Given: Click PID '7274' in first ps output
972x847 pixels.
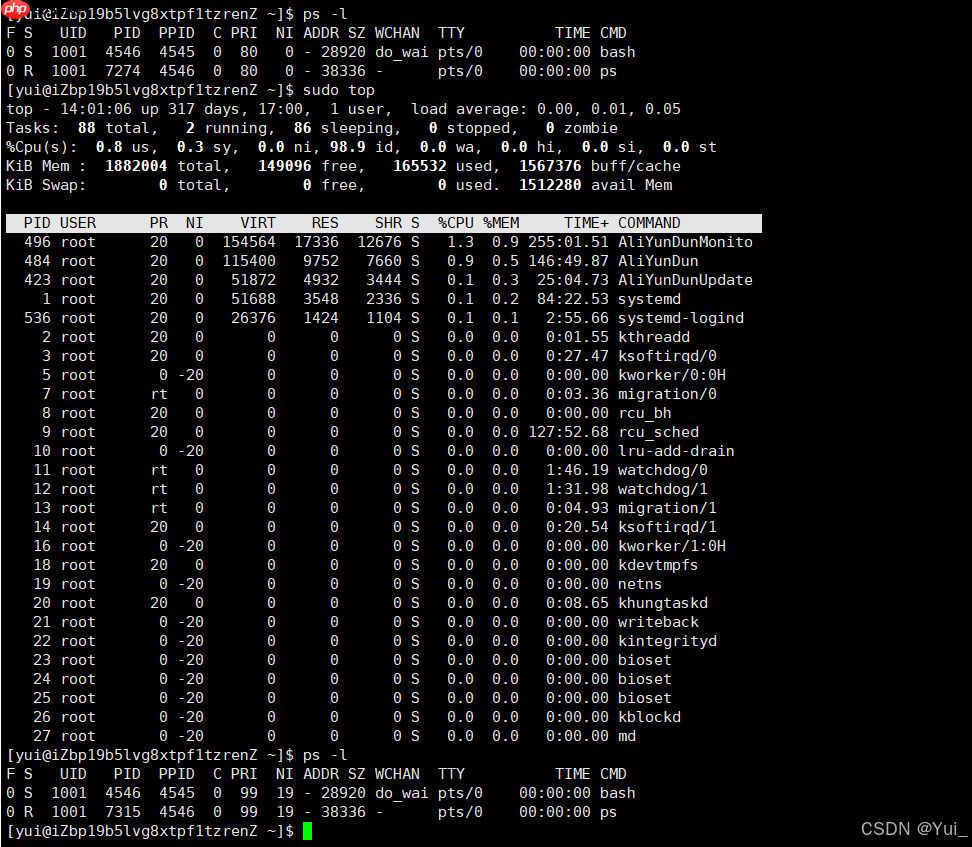Looking at the screenshot, I should tap(123, 71).
